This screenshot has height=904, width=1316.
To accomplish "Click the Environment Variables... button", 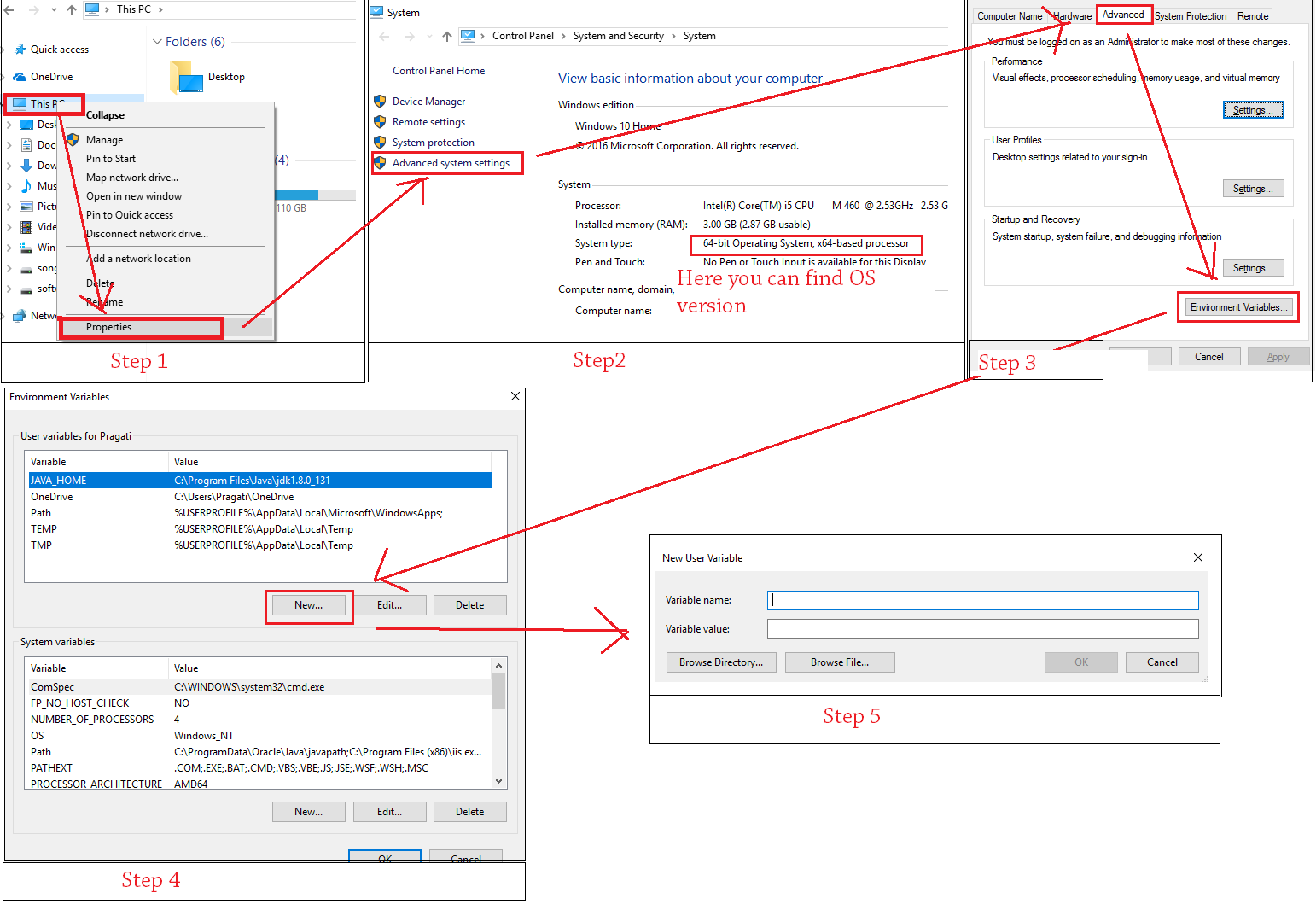I will [1237, 307].
